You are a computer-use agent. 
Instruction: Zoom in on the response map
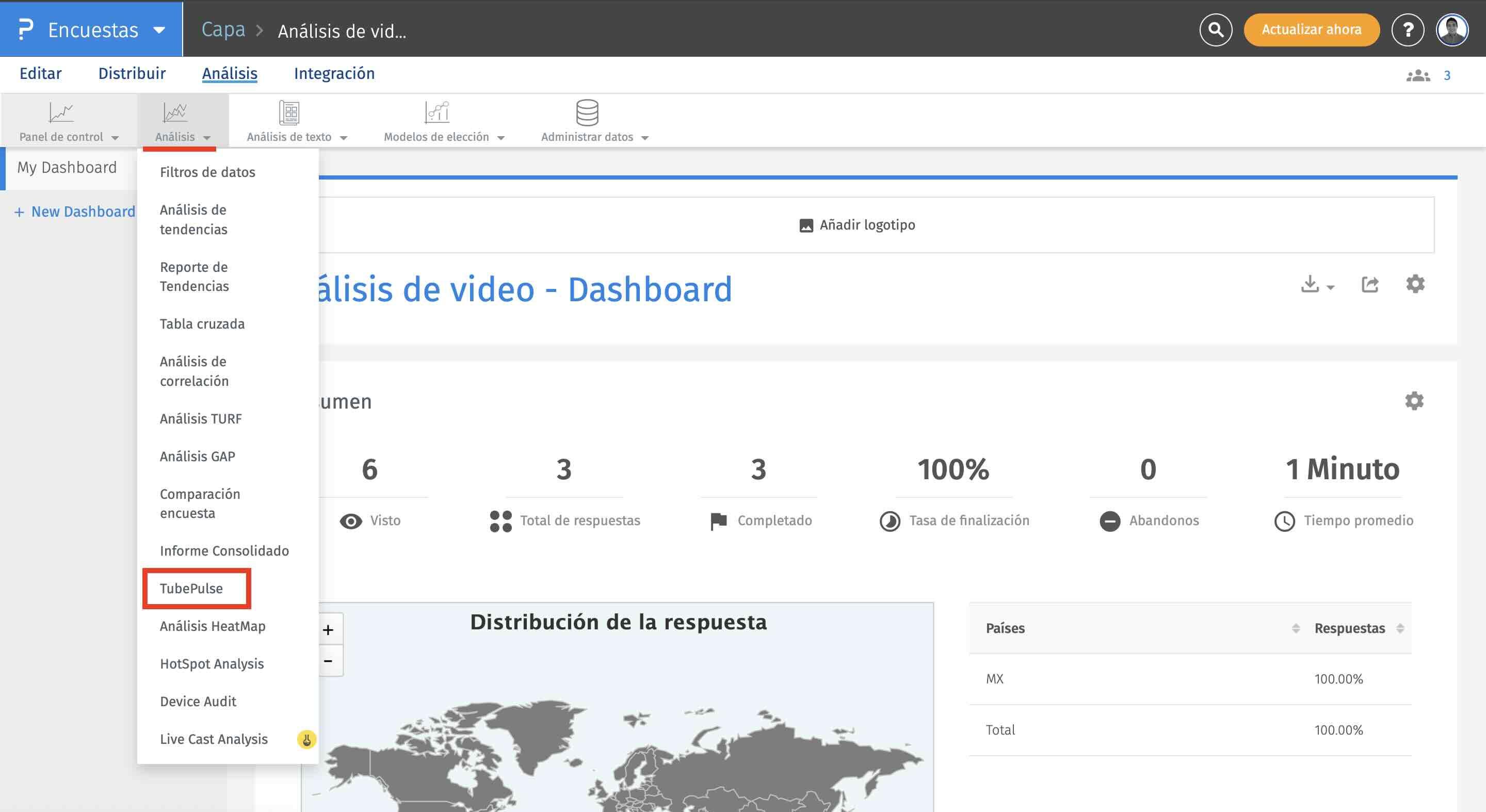point(328,630)
